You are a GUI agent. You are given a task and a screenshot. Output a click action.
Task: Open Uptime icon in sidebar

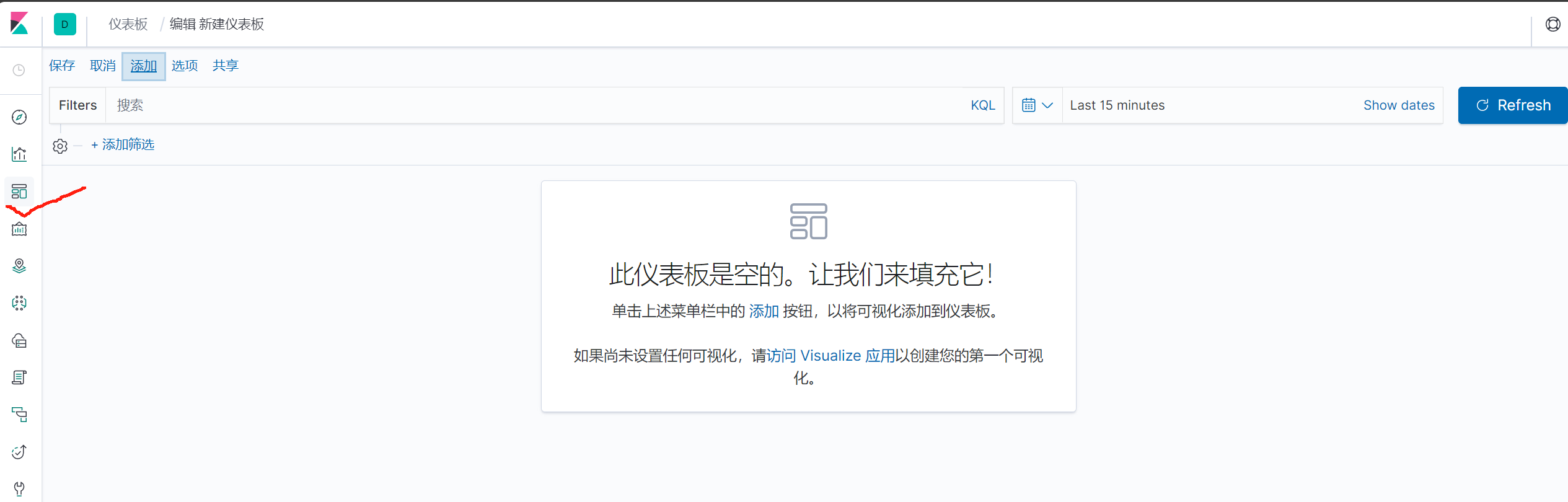(19, 452)
